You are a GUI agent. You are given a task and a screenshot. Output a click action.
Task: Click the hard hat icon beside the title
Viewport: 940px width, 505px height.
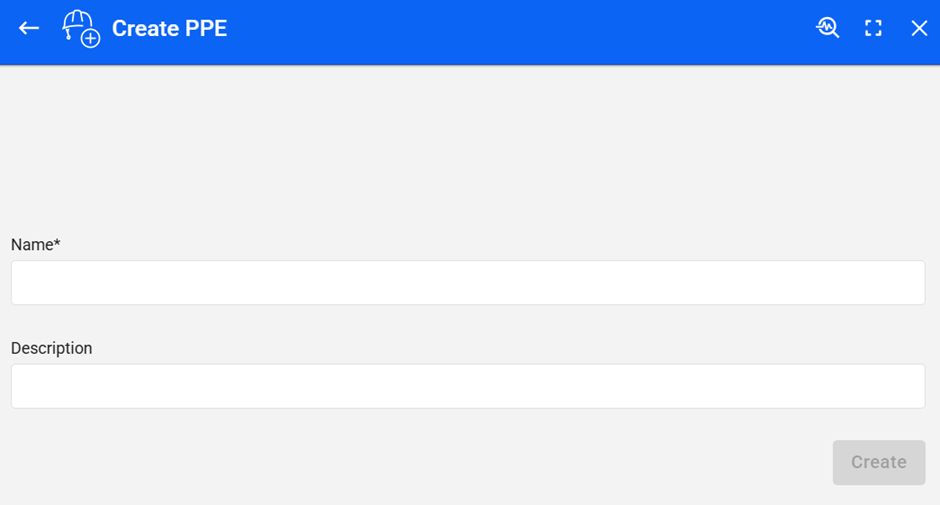pyautogui.click(x=81, y=28)
